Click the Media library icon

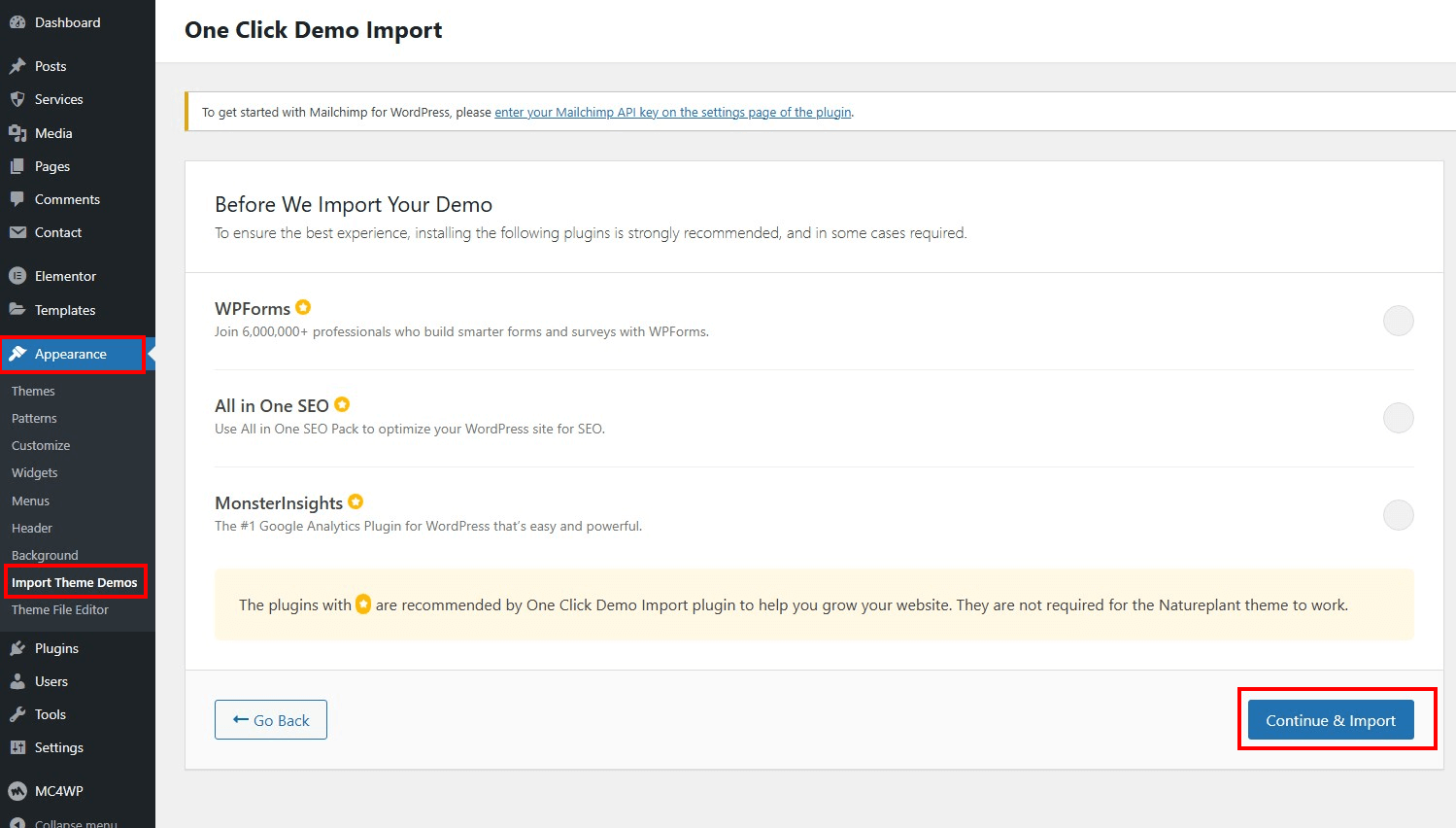pyautogui.click(x=17, y=133)
